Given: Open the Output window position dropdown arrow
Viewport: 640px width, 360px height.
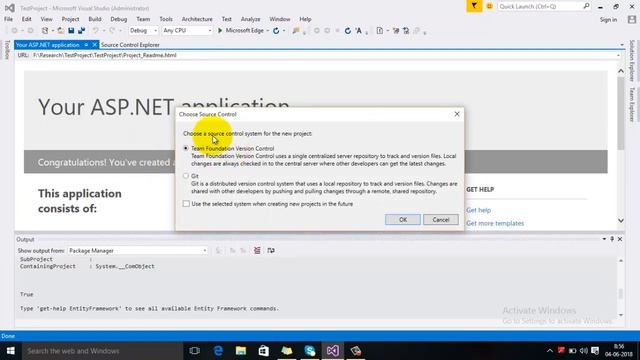Looking at the screenshot, I should [x=604, y=239].
